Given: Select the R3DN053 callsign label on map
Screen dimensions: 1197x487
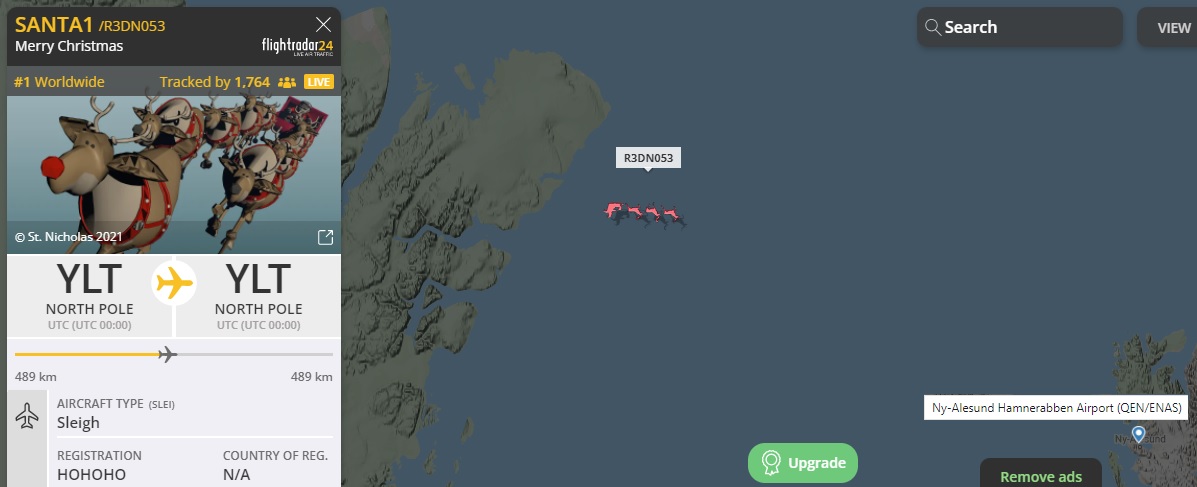Looking at the screenshot, I should point(648,158).
